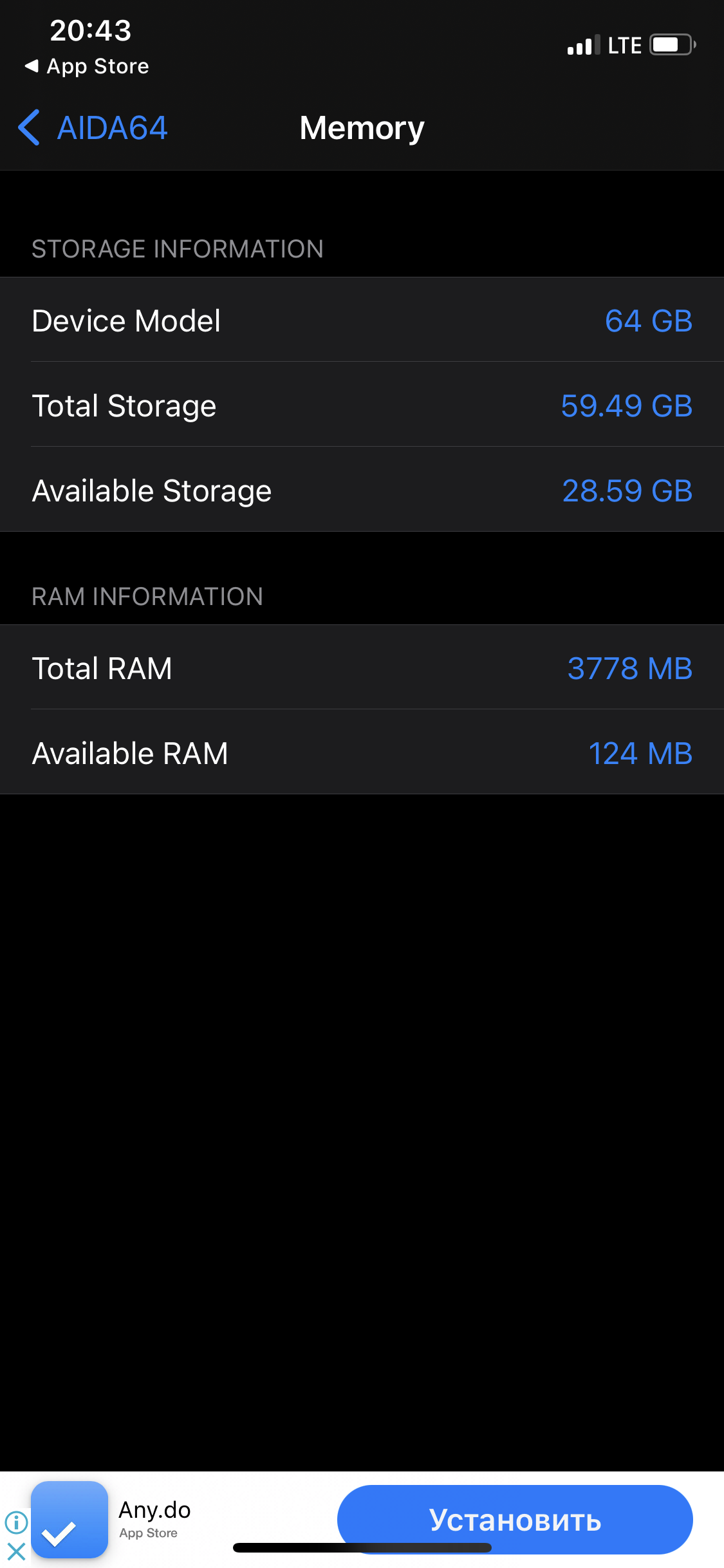Screen dimensions: 724x1568
Task: Return to App Store via status bar arrow
Action: (86, 66)
